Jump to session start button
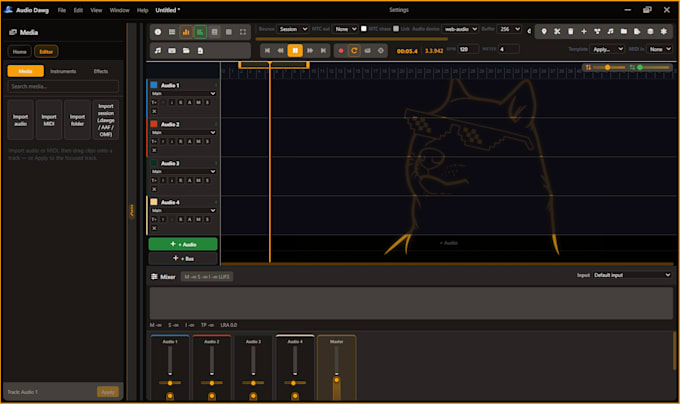The width and height of the screenshot is (680, 404). [268, 51]
